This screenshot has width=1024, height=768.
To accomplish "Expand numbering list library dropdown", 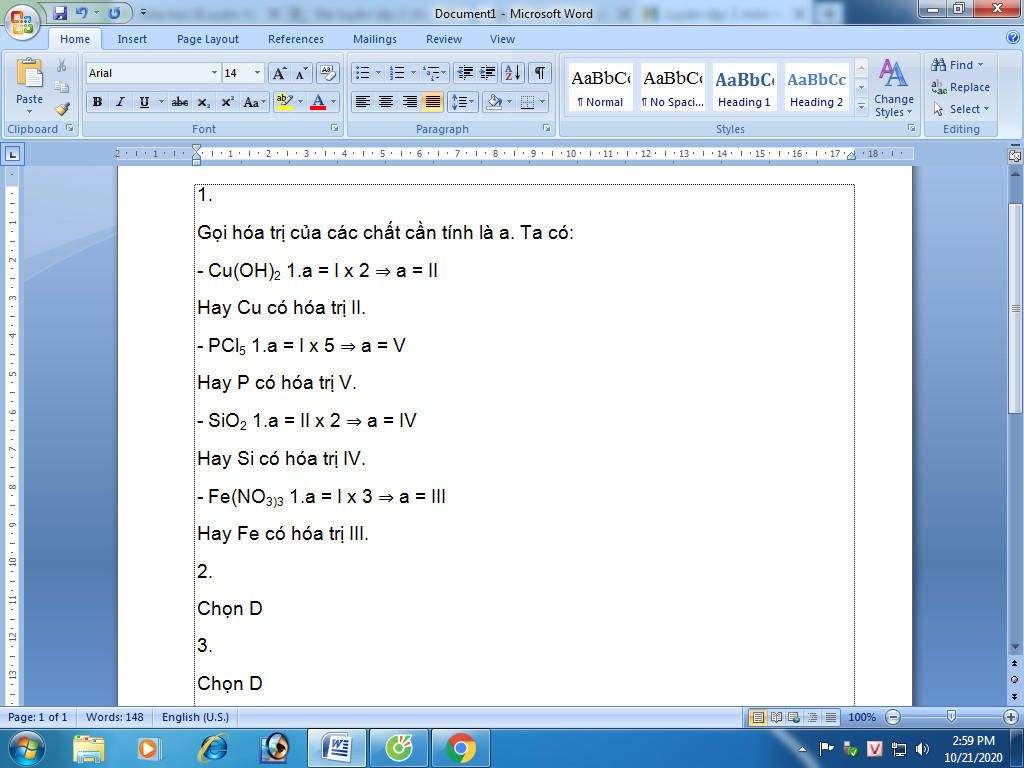I will pos(413,72).
